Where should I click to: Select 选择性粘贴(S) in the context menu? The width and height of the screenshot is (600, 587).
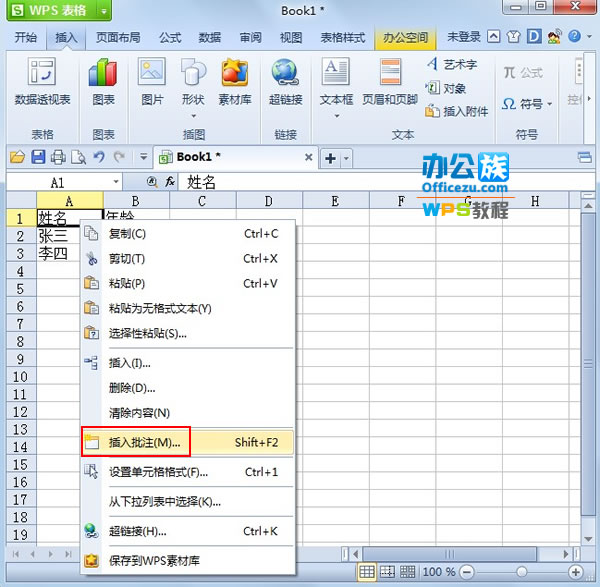188,333
